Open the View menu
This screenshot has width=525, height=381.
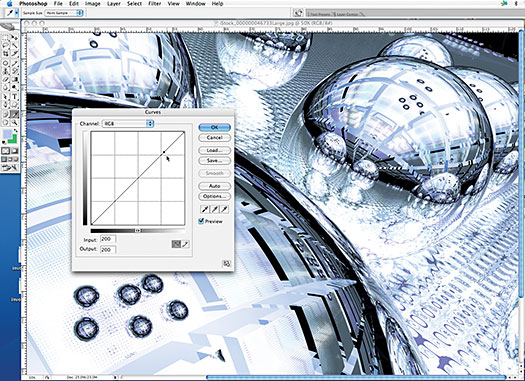173,4
